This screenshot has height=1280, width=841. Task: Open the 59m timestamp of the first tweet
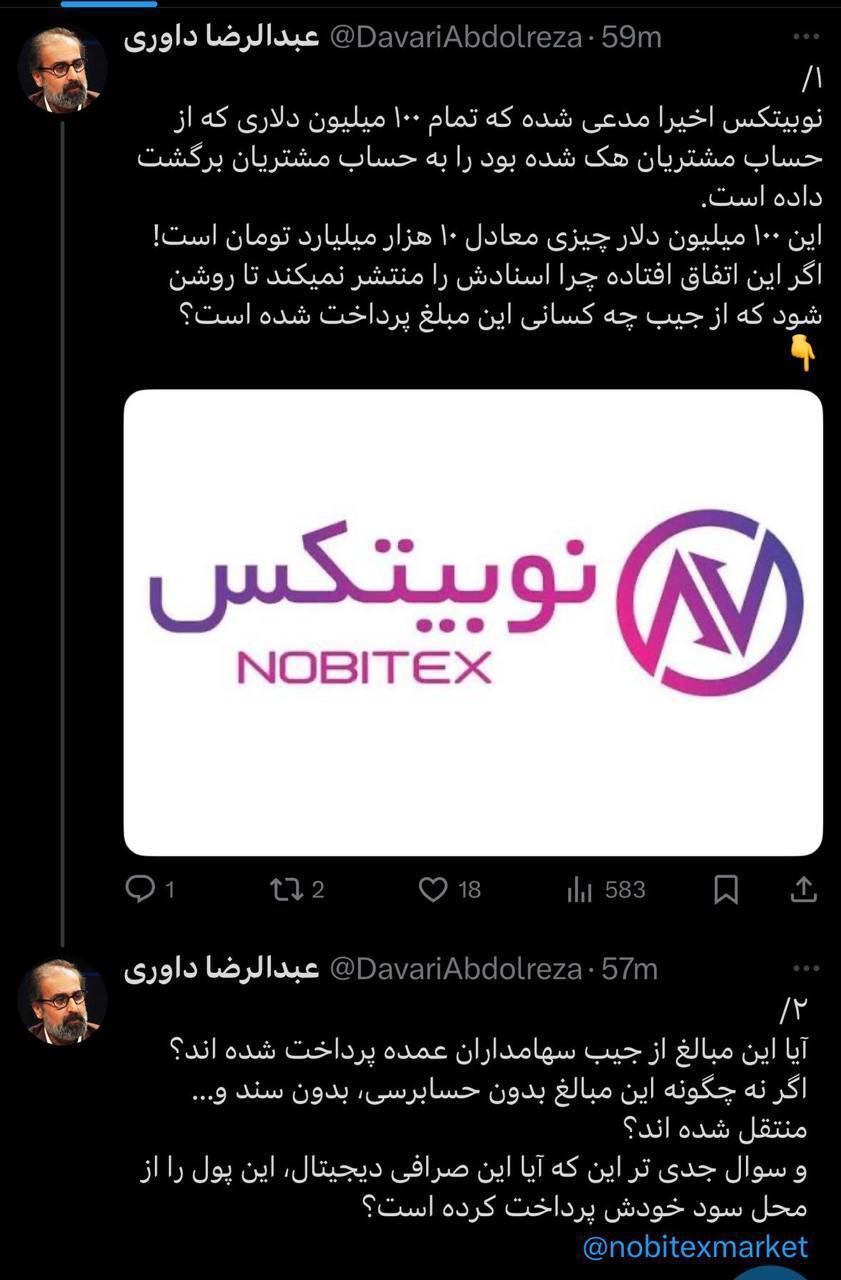(x=630, y=38)
